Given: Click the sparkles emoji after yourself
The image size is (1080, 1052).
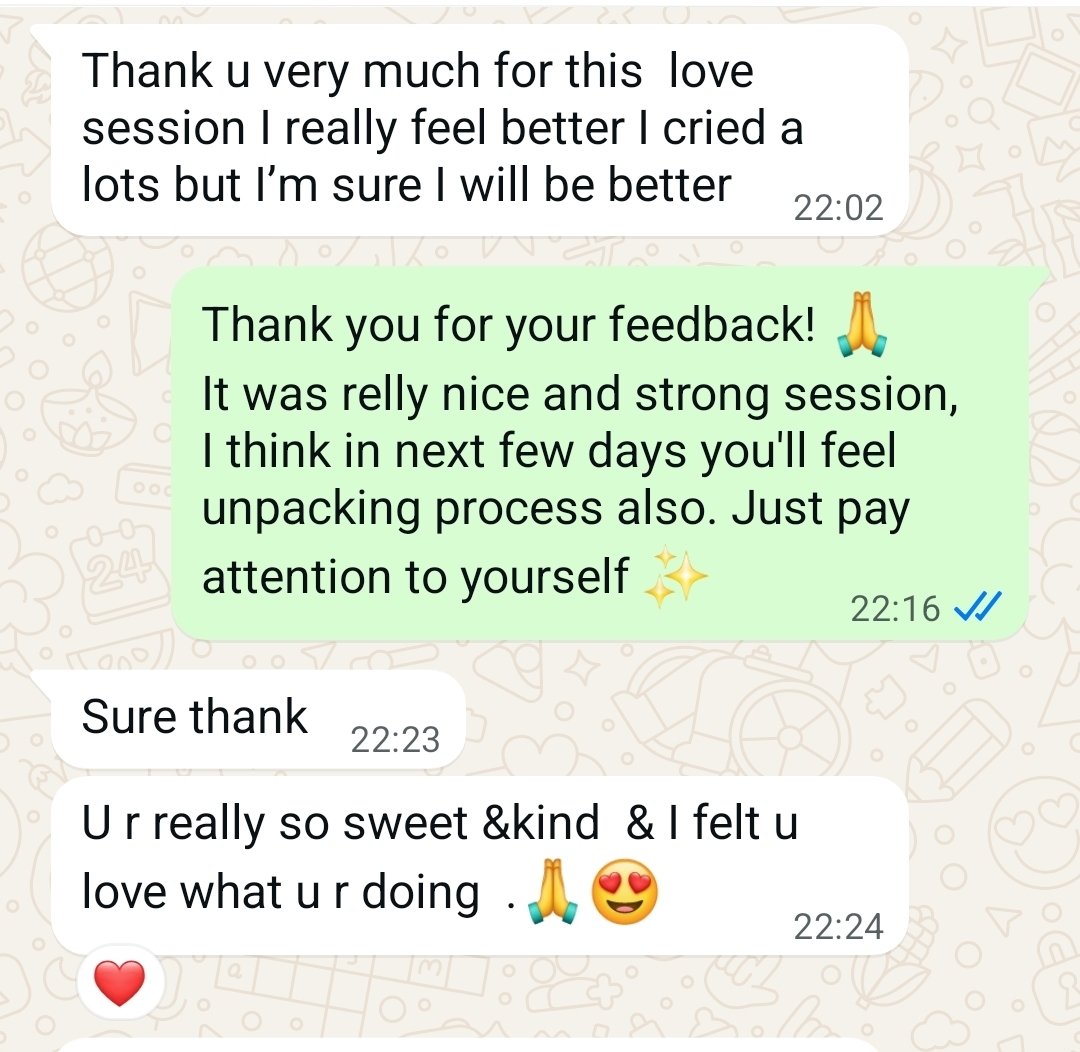Looking at the screenshot, I should pyautogui.click(x=675, y=577).
